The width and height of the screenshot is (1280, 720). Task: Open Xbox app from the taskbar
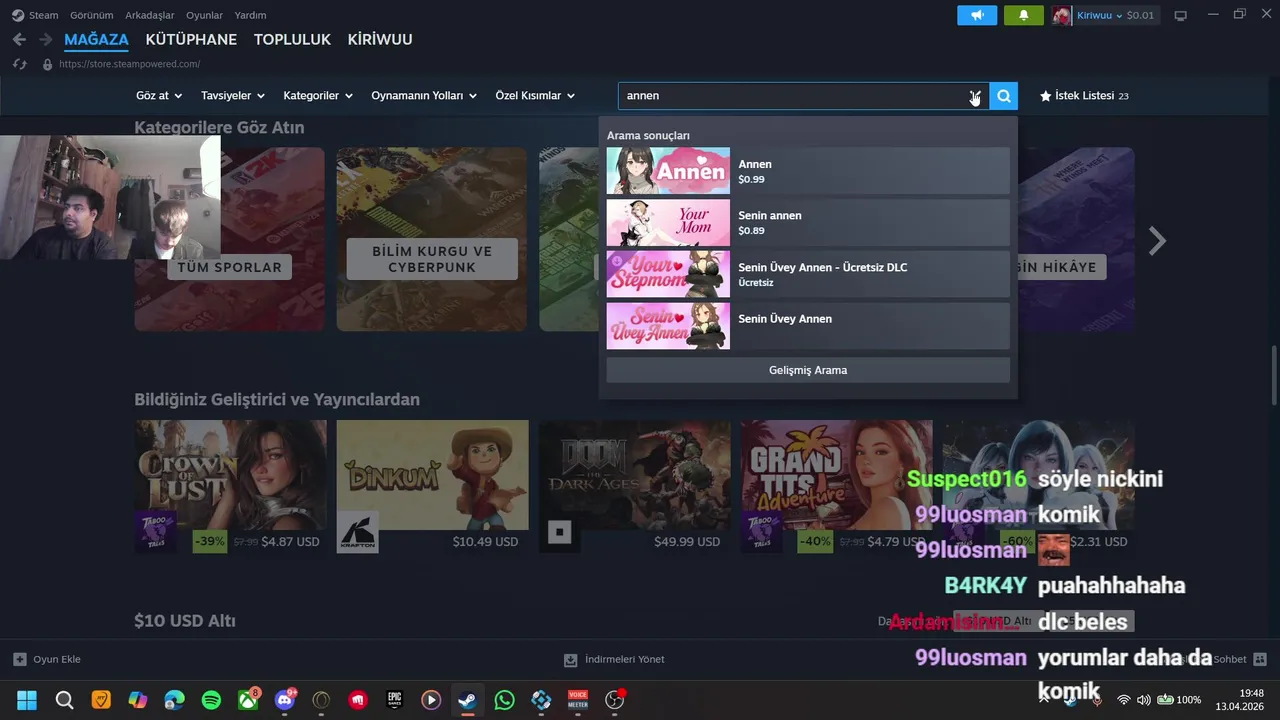247,700
